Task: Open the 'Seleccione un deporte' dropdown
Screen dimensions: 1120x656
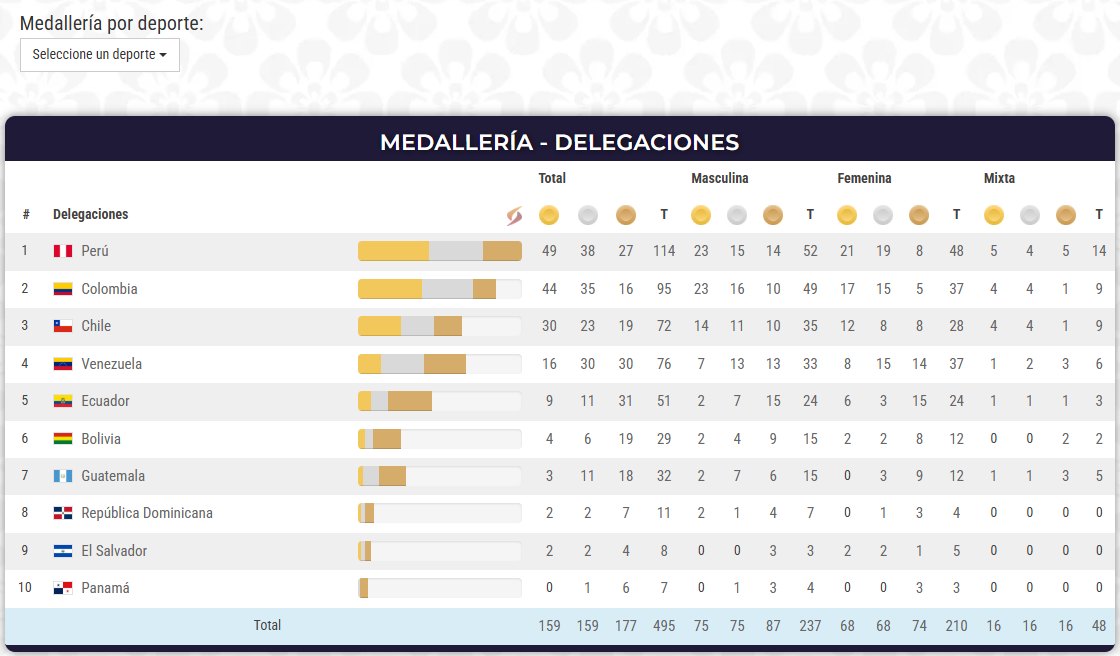Action: (99, 55)
